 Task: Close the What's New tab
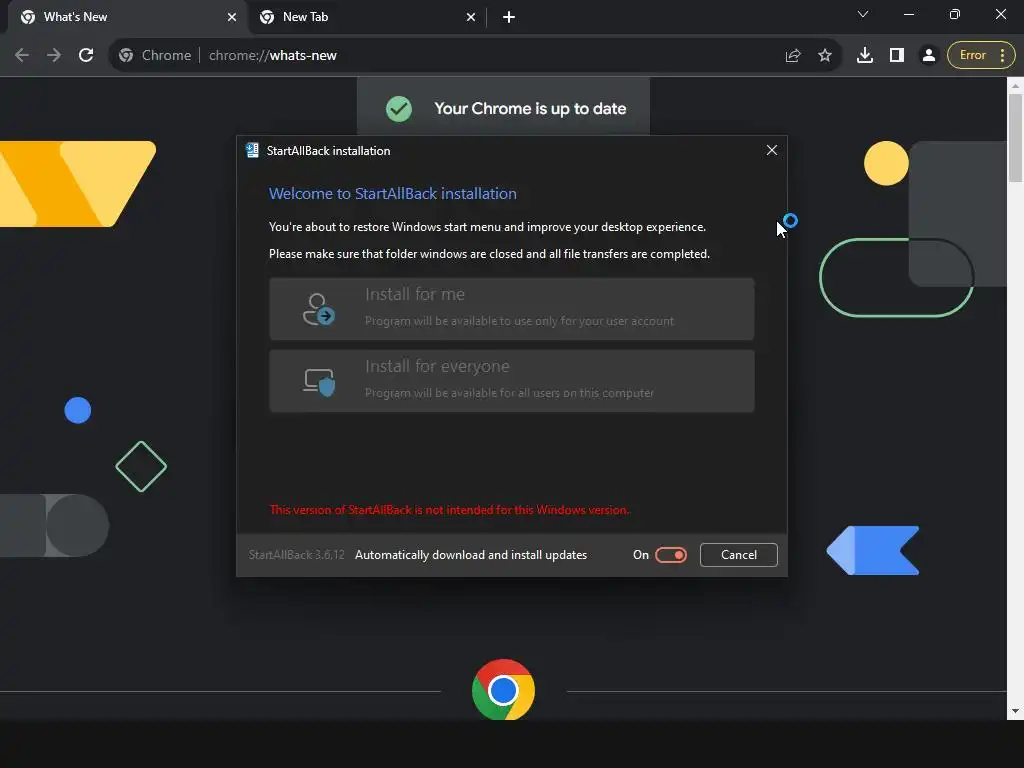coord(232,17)
